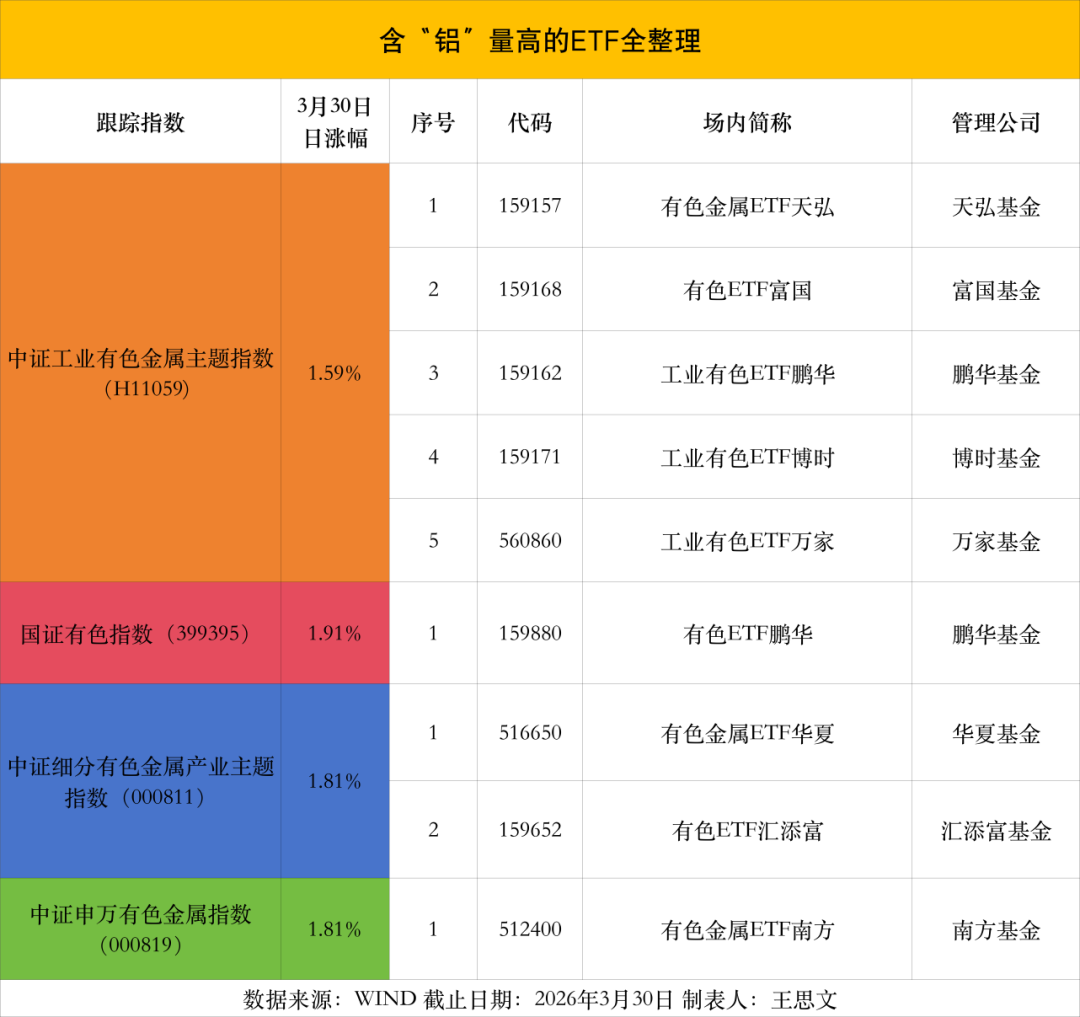Click ETF code 159157
Viewport: 1080px width, 1017px height.
click(x=530, y=206)
